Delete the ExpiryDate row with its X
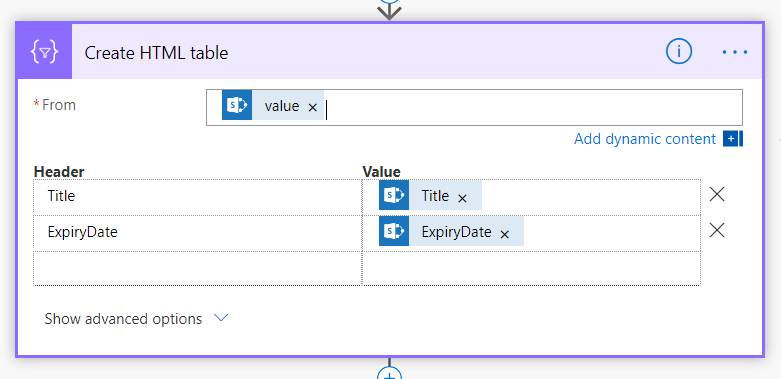Viewport: 781px width, 379px height. 717,230
